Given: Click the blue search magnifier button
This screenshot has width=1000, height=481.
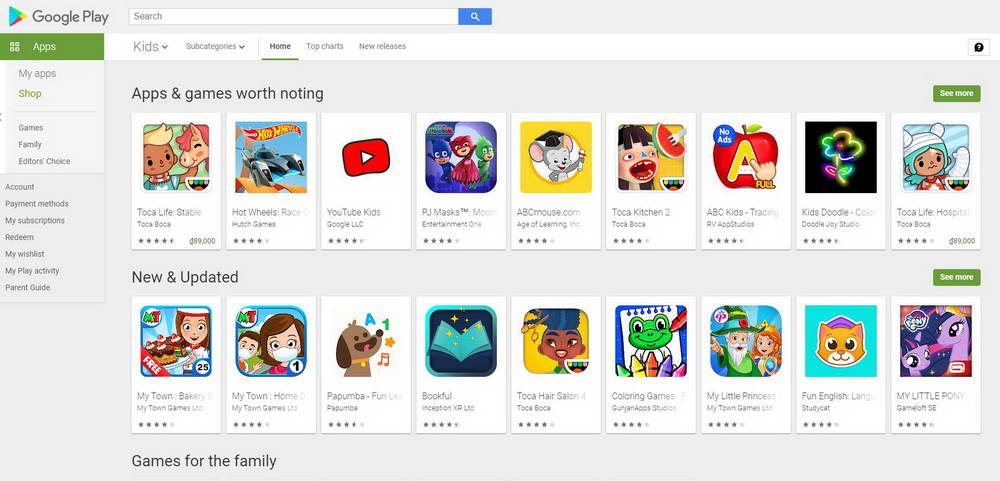Looking at the screenshot, I should pos(474,17).
